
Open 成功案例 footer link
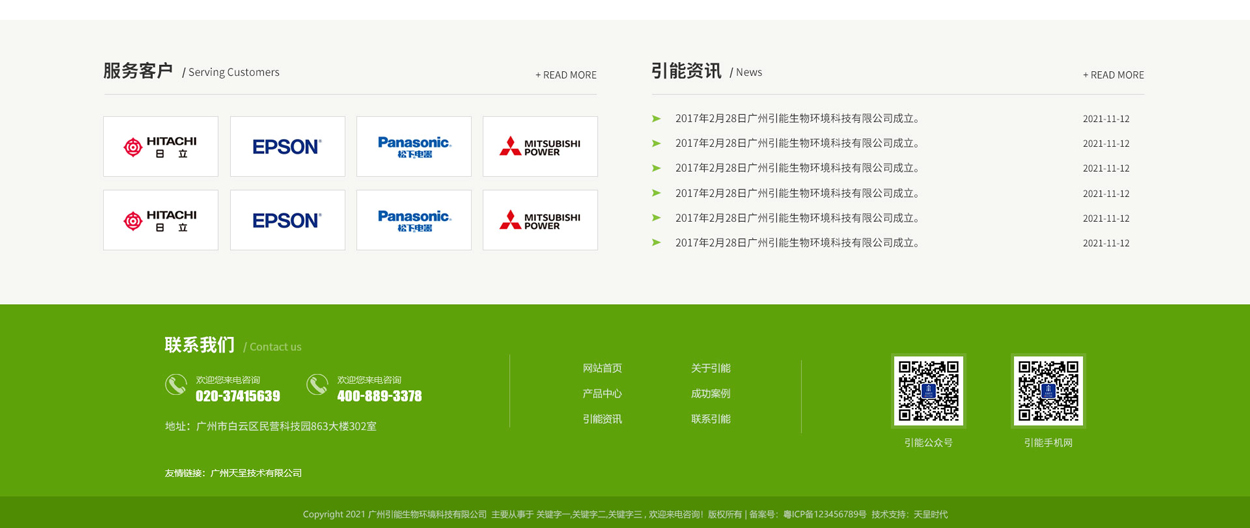(710, 394)
